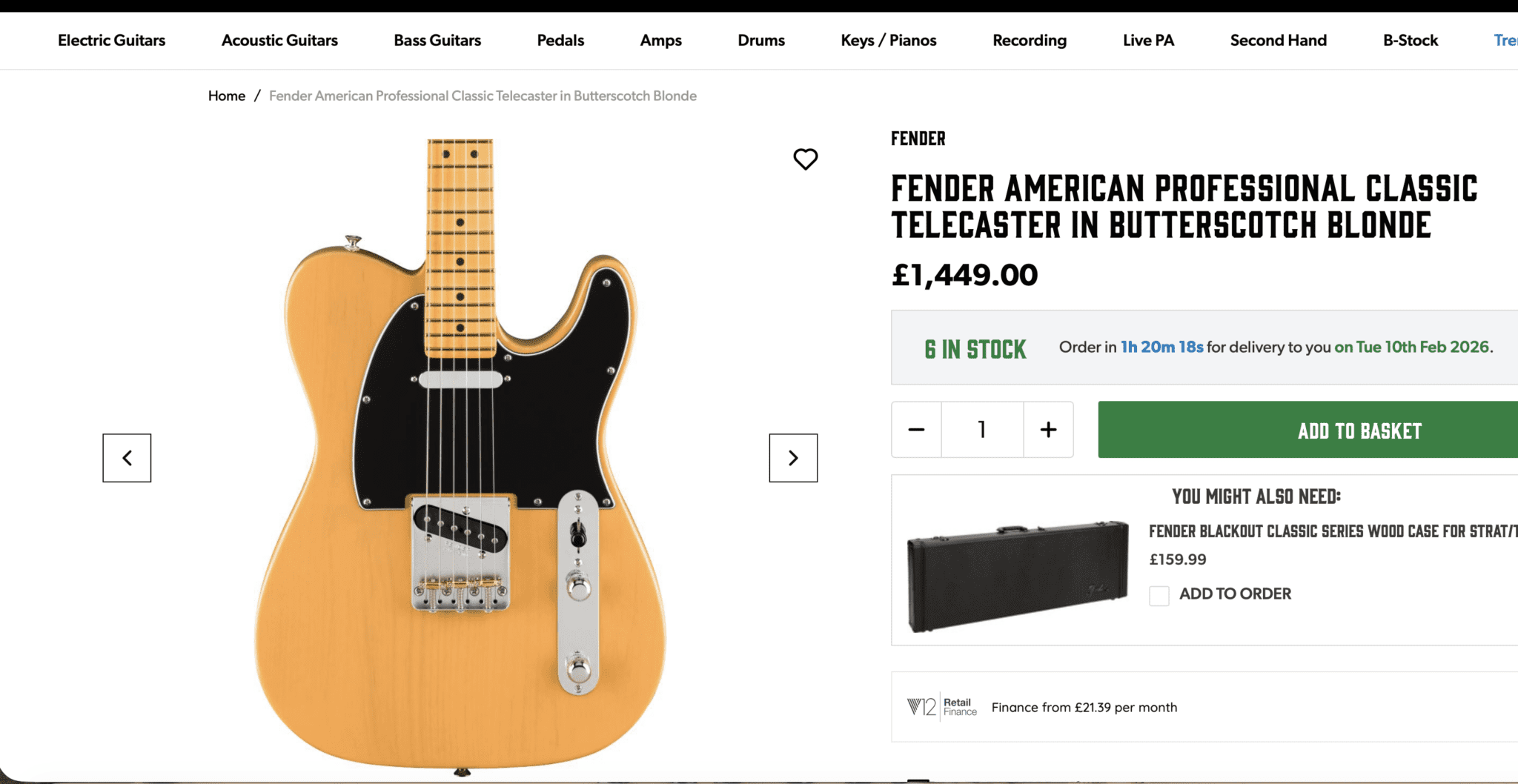This screenshot has height=784, width=1518.
Task: Tick the Add to Order checkbox
Action: 1159,595
